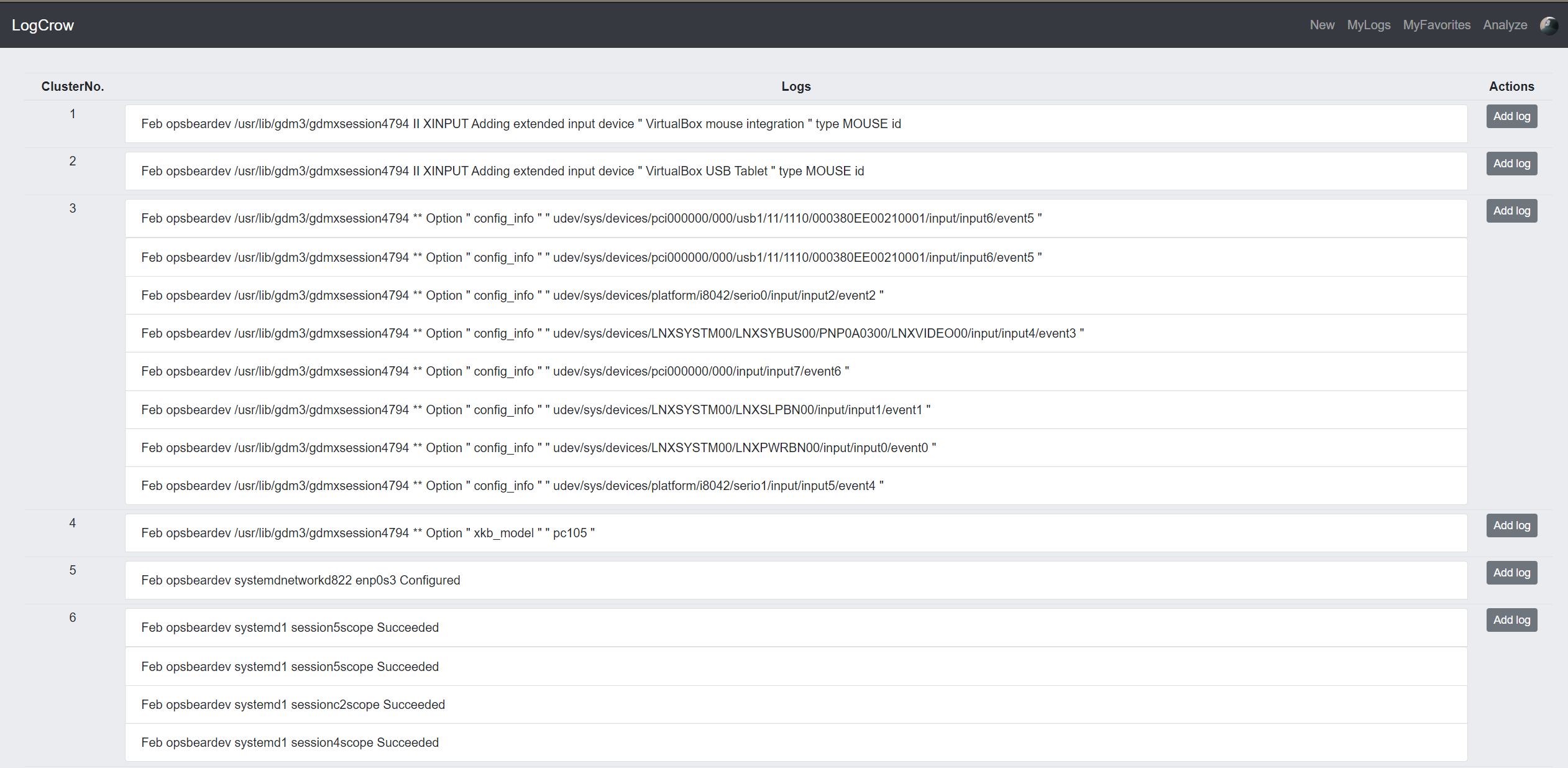1568x768 pixels.
Task: Go to MyLogs page
Action: tap(1369, 25)
